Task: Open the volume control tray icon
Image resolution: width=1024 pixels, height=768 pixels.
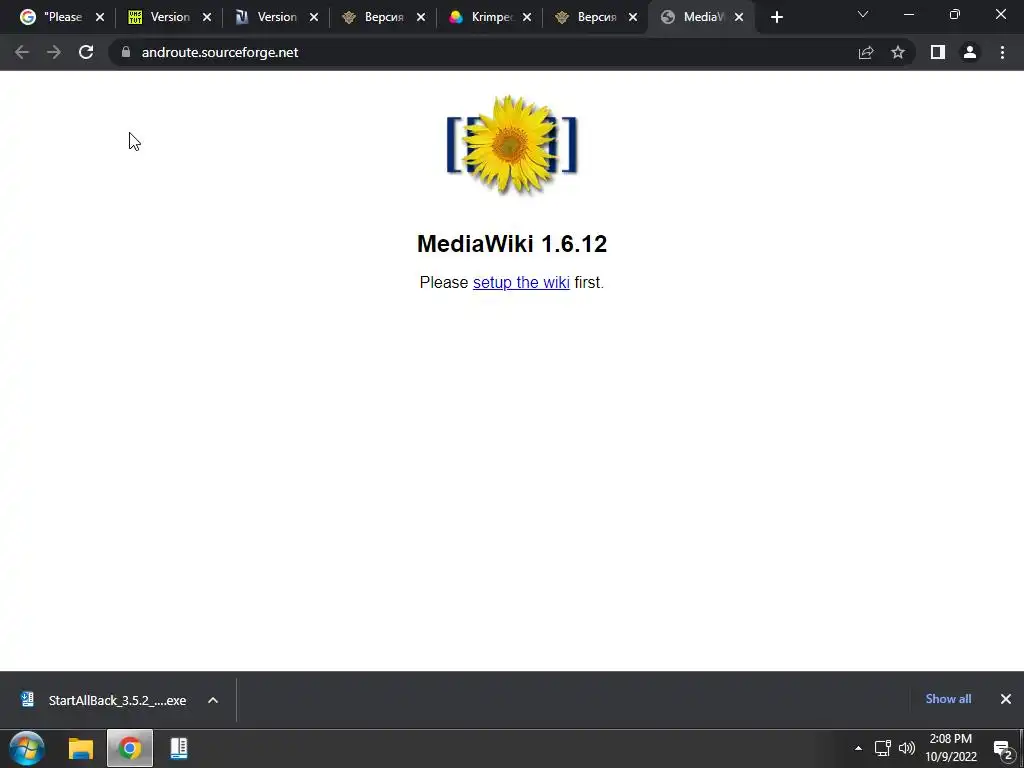Action: [x=907, y=748]
